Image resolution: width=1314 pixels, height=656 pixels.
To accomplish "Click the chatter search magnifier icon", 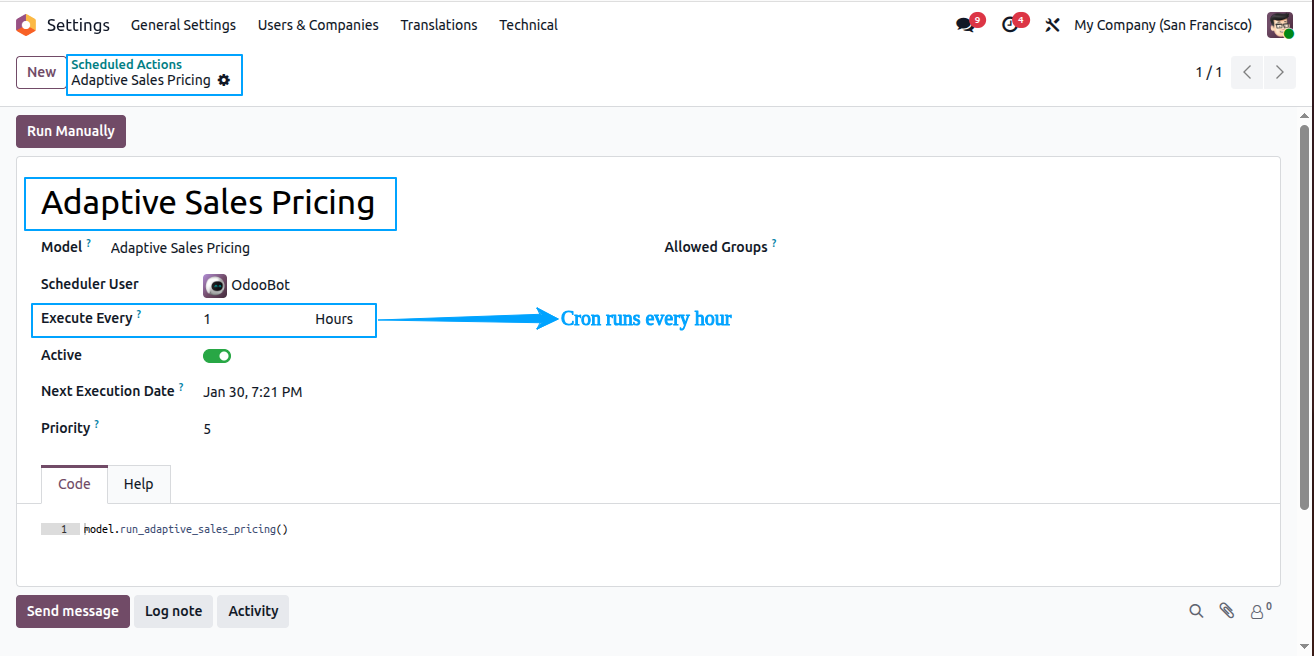I will (1196, 611).
